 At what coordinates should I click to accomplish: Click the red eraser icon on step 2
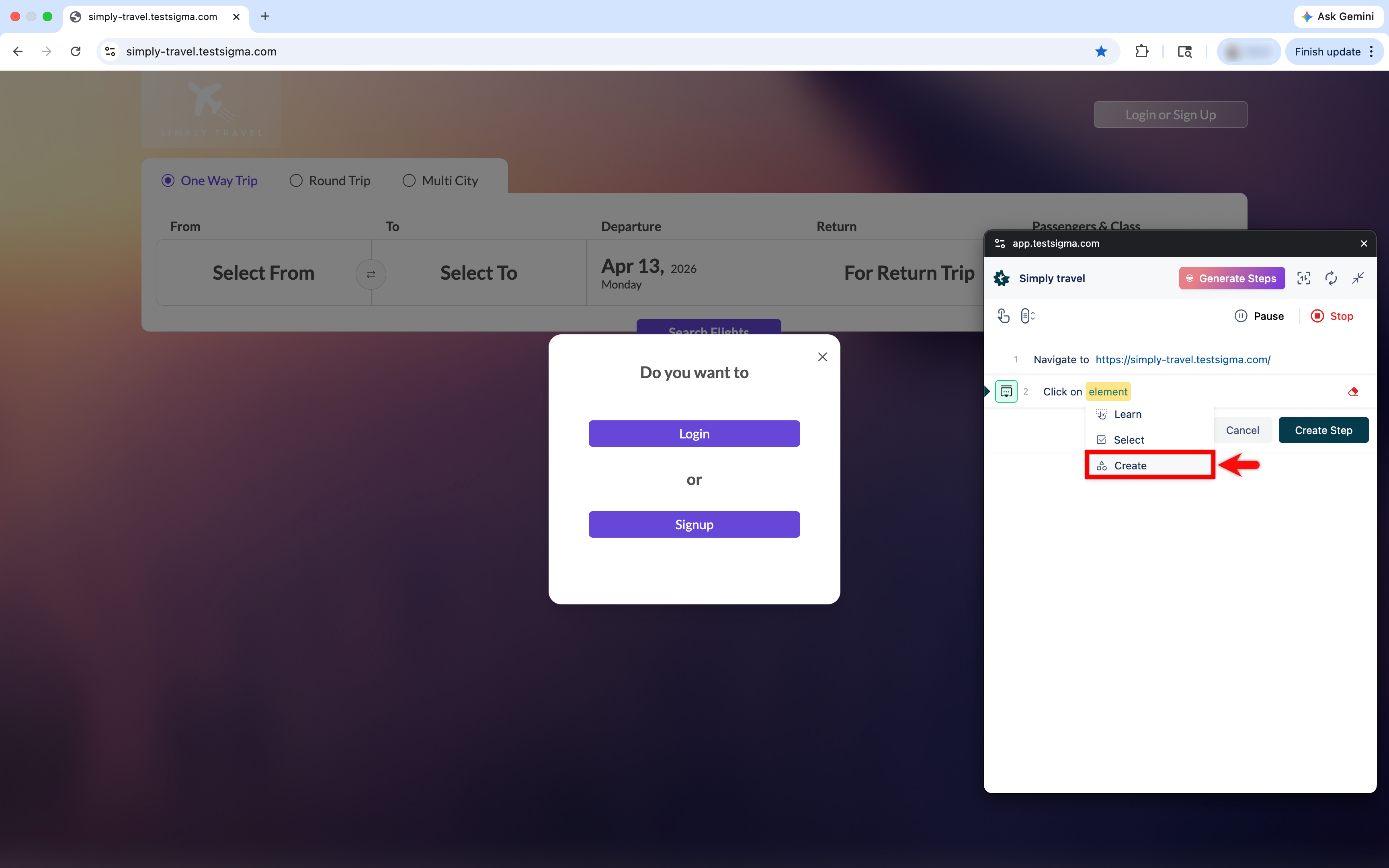click(1353, 391)
